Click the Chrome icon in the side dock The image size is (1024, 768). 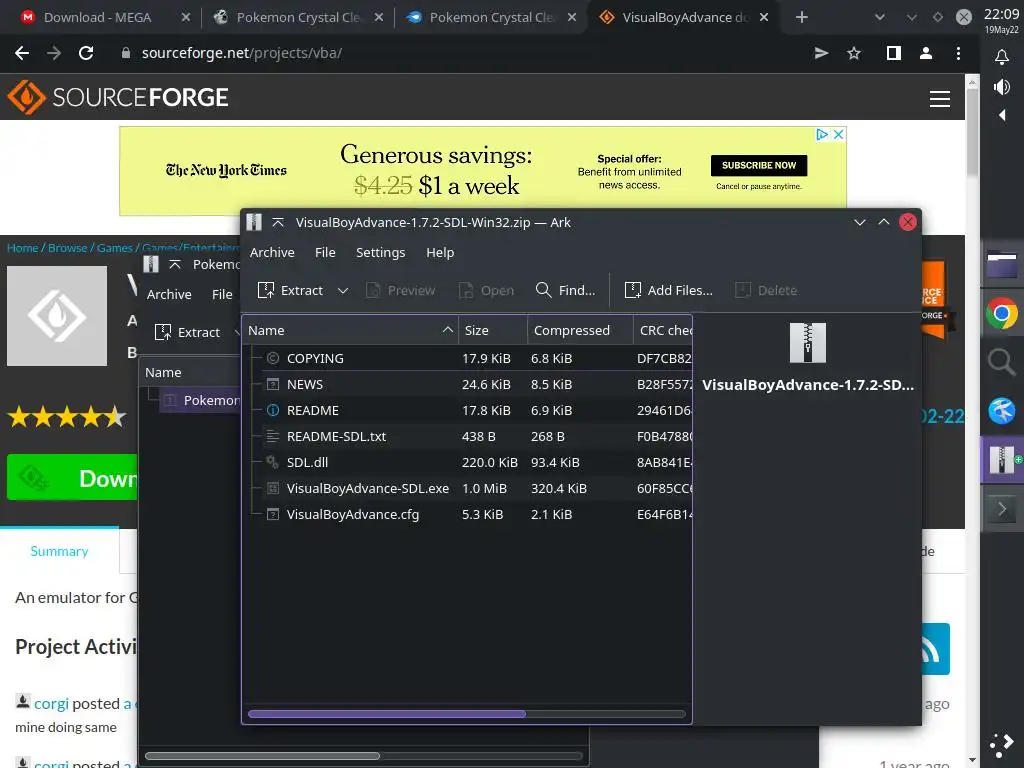click(1002, 315)
